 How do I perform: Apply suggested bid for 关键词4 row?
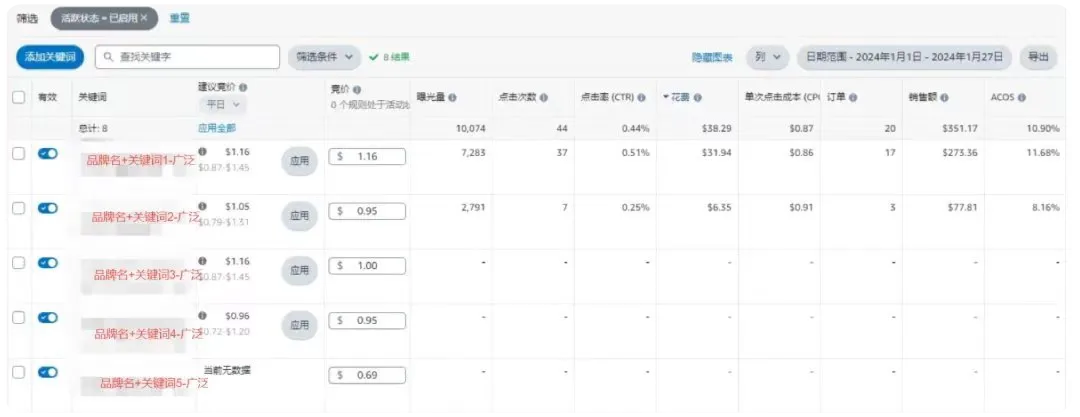[x=300, y=325]
